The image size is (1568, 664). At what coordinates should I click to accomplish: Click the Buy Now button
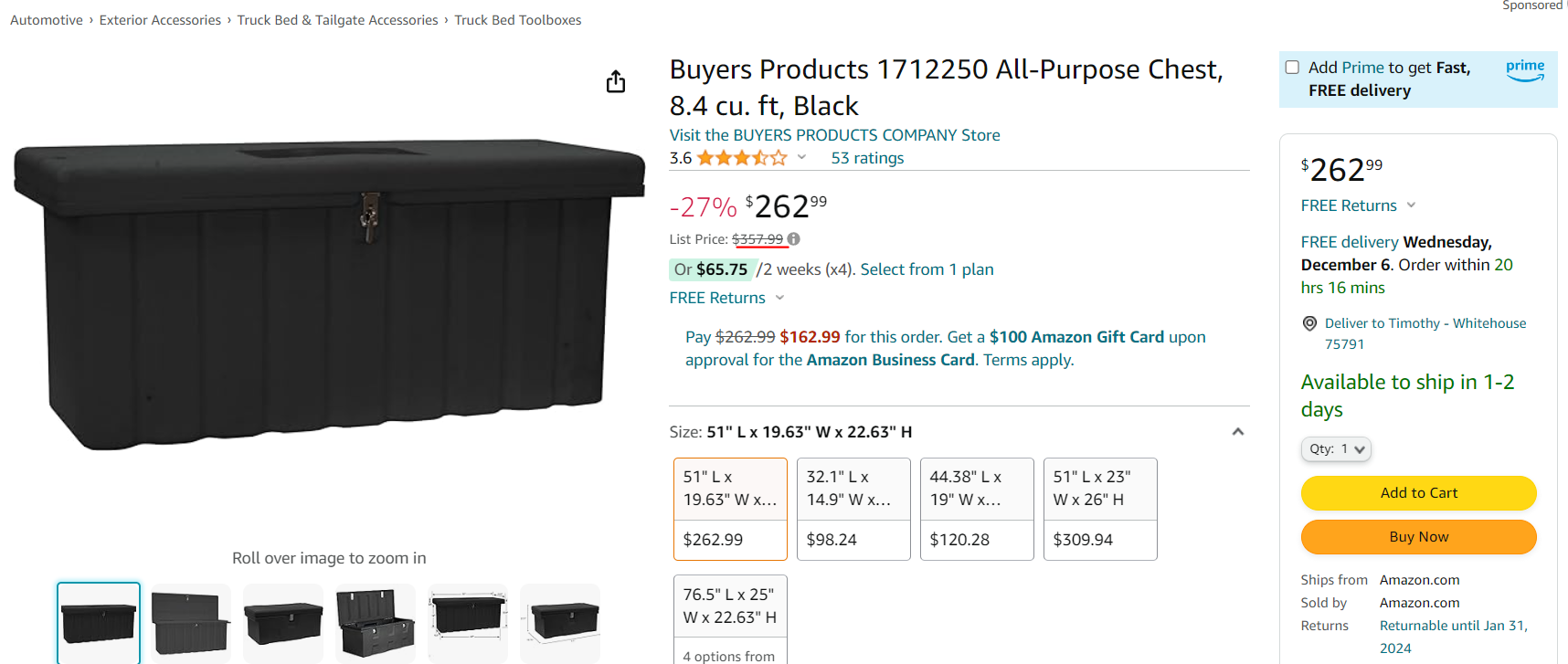(x=1418, y=537)
